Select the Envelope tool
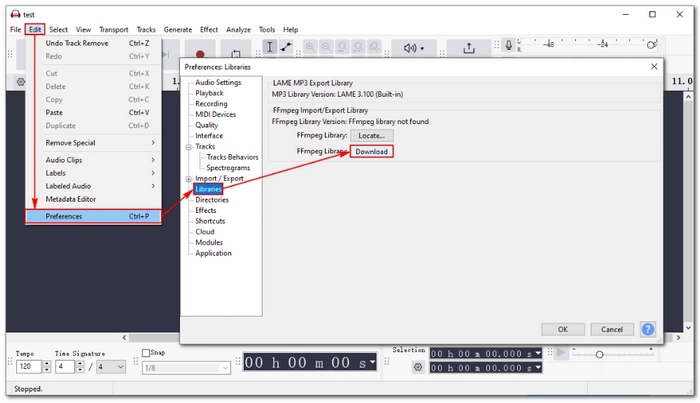This screenshot has width=700, height=403. click(286, 47)
